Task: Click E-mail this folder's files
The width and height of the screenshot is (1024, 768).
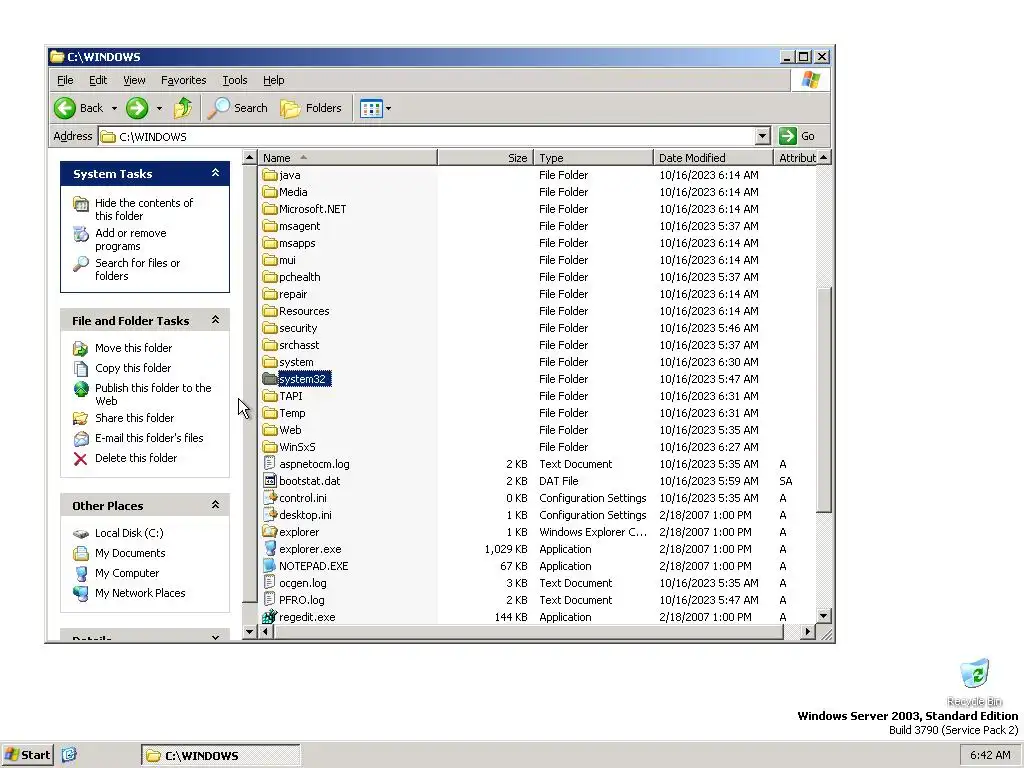Action: tap(149, 438)
